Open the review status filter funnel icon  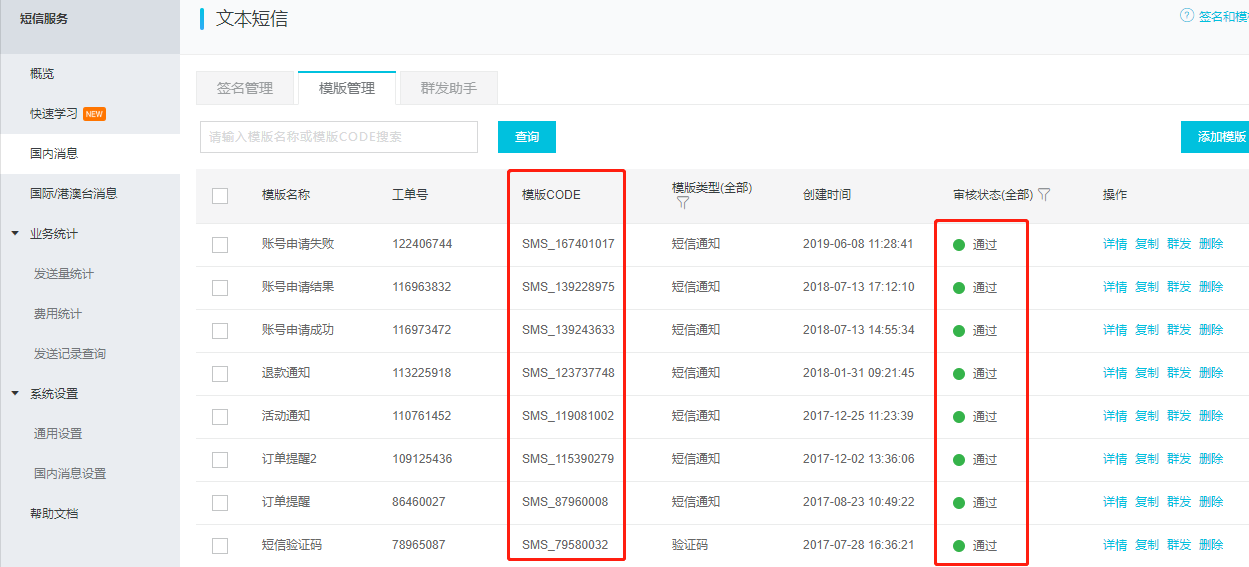(x=1044, y=195)
